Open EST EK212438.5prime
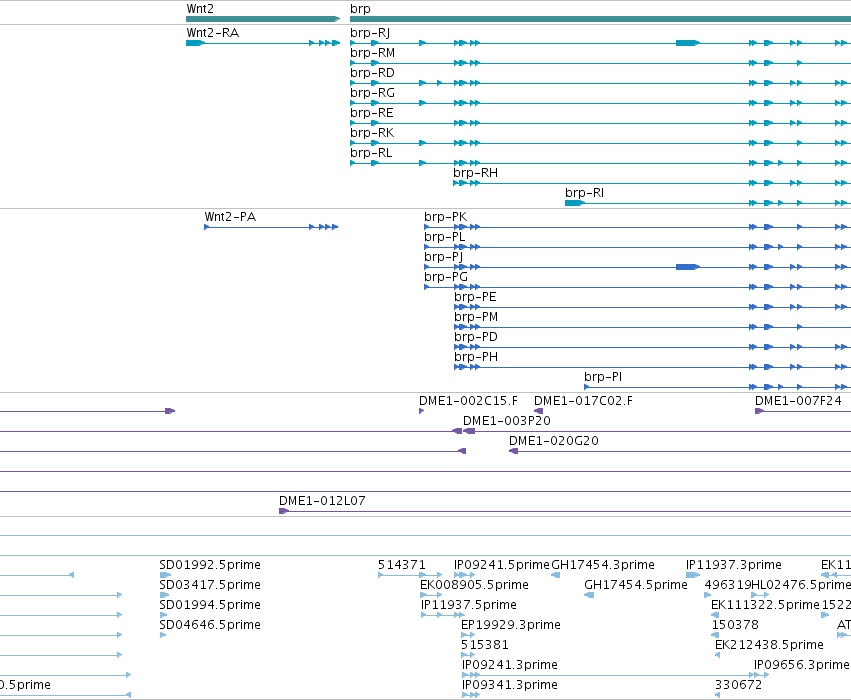This screenshot has width=851, height=700. [x=770, y=645]
